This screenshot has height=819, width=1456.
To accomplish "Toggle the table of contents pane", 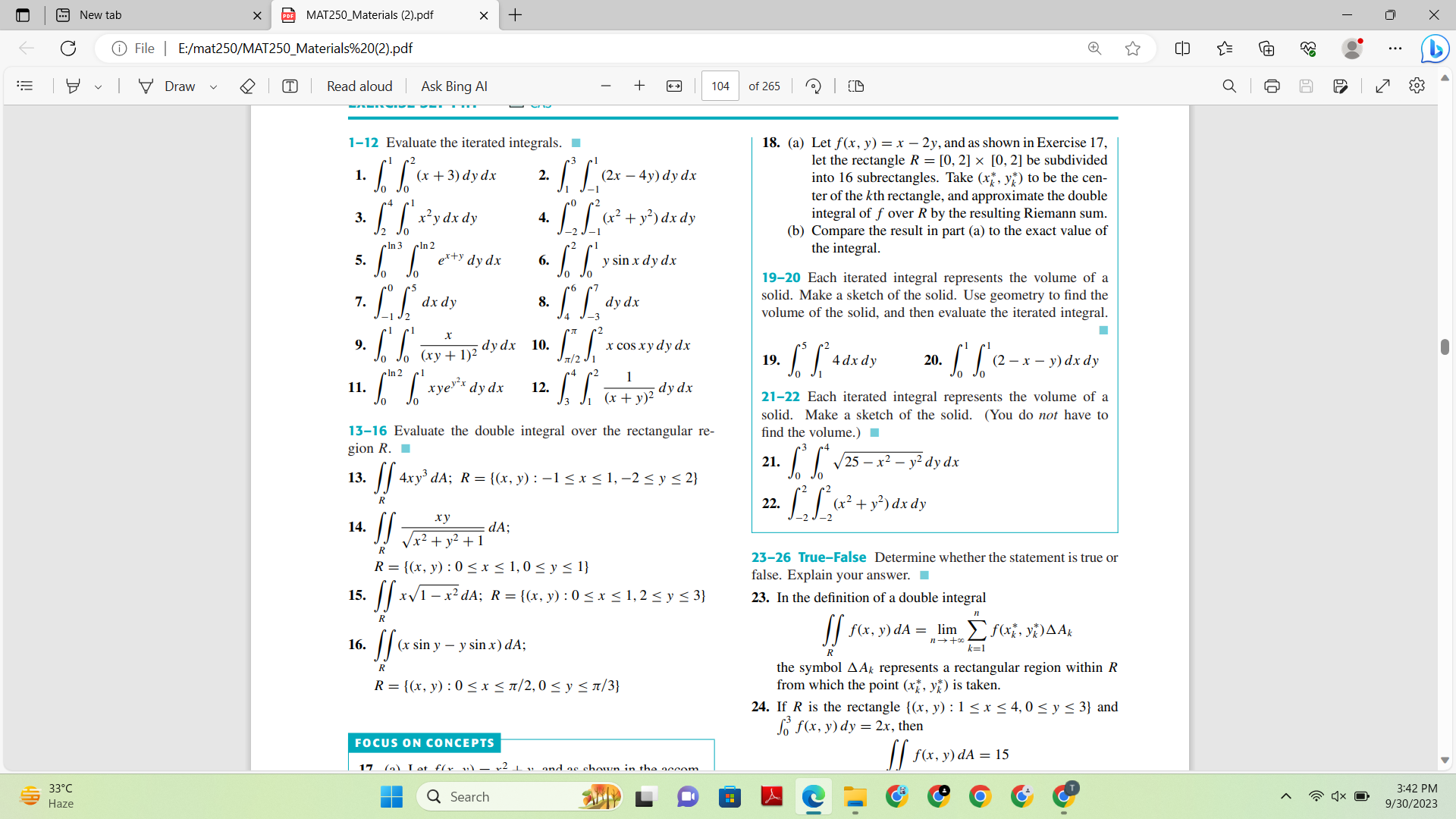I will point(25,86).
